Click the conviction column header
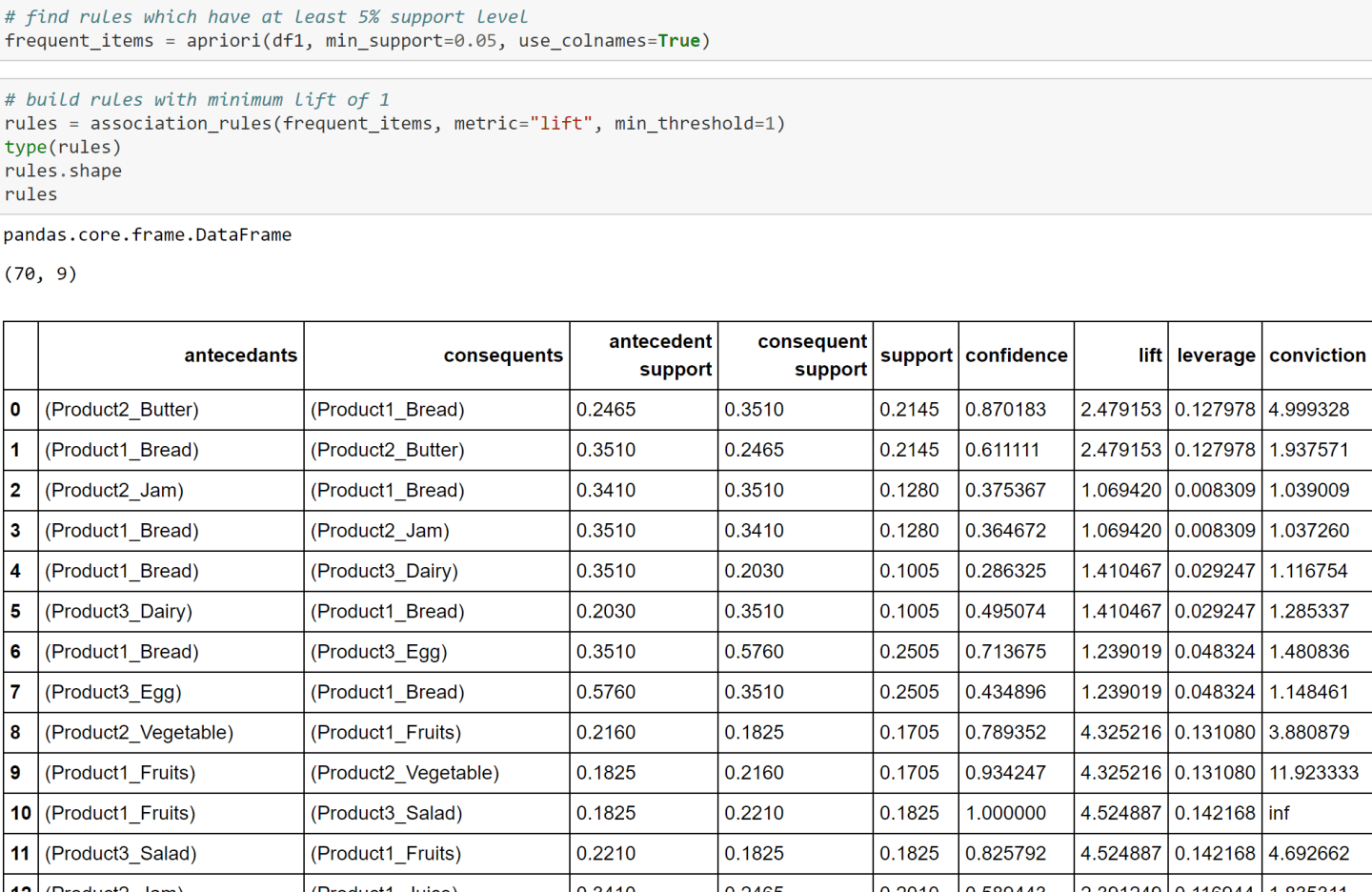The width and height of the screenshot is (1372, 892). 1317,355
